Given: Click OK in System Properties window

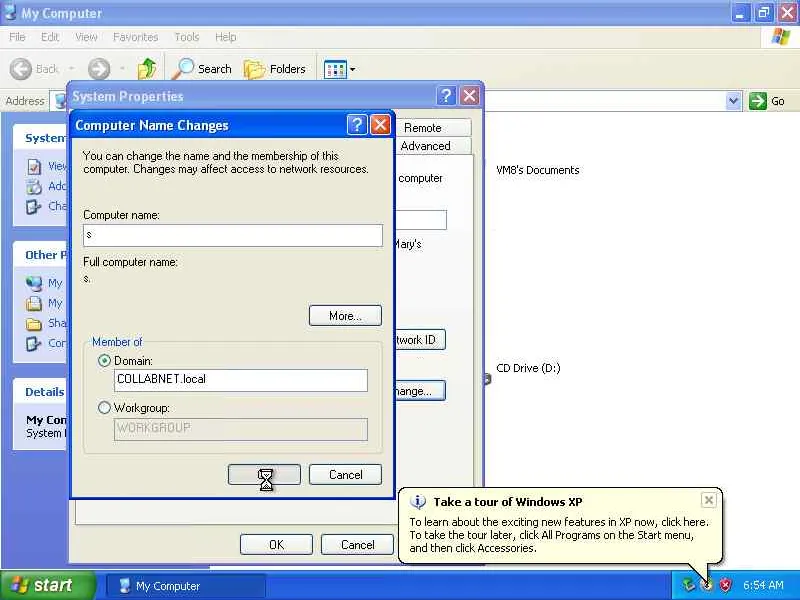Looking at the screenshot, I should (276, 544).
